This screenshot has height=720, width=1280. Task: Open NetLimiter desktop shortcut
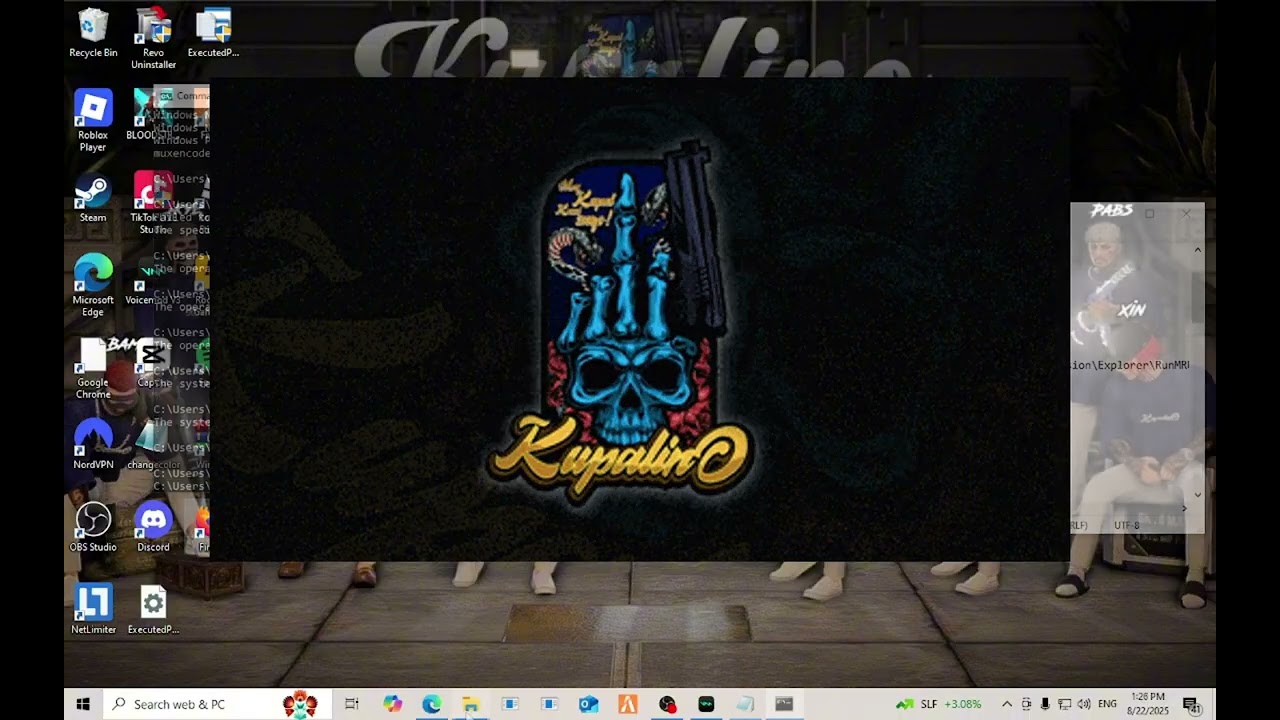click(93, 609)
